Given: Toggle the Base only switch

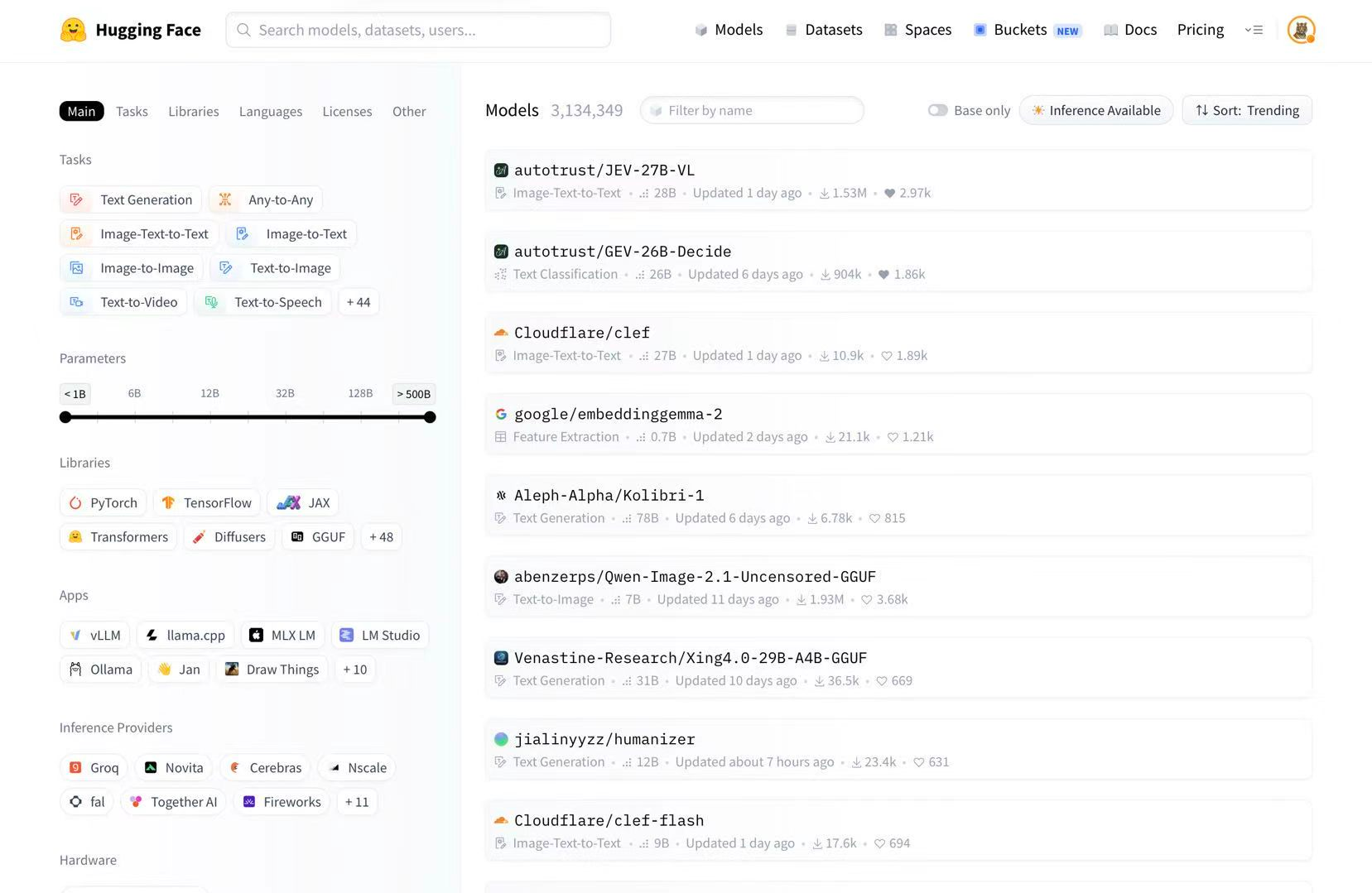Looking at the screenshot, I should click(x=937, y=110).
